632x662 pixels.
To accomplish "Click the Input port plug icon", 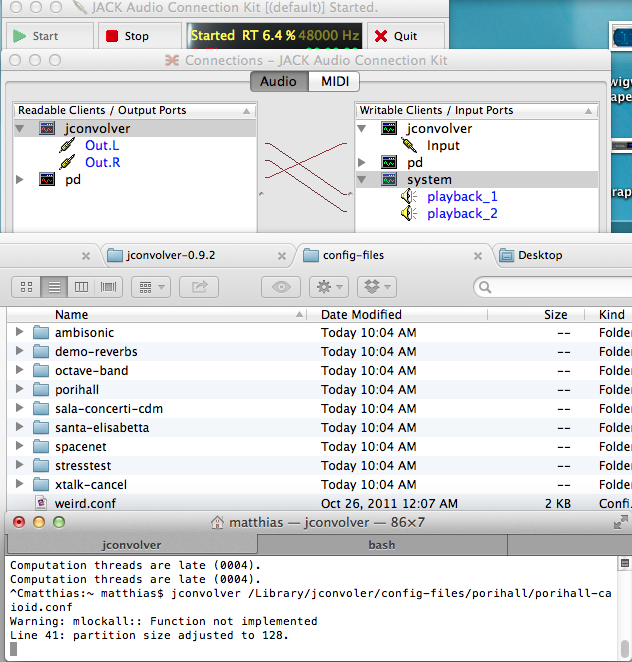I will point(409,146).
